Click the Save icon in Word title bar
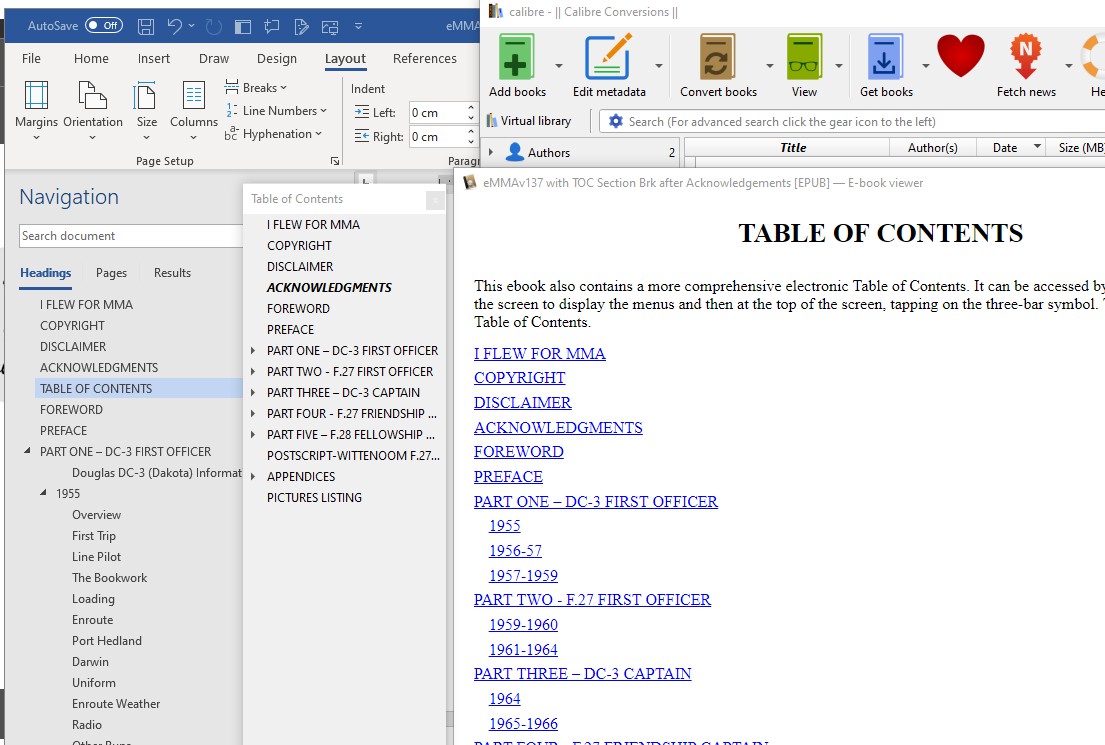 (146, 26)
